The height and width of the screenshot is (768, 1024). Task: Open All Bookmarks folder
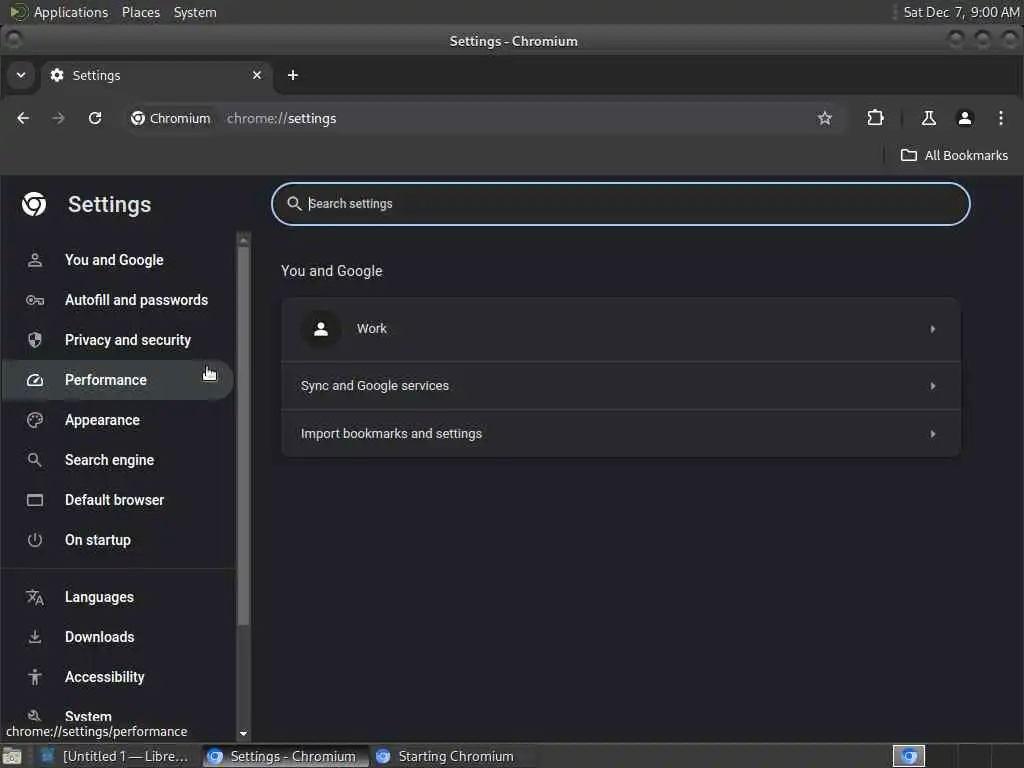point(954,155)
